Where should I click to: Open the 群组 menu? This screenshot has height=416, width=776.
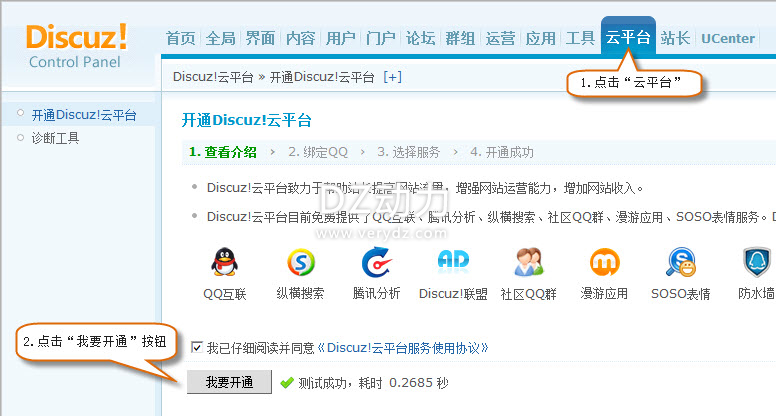pos(460,38)
